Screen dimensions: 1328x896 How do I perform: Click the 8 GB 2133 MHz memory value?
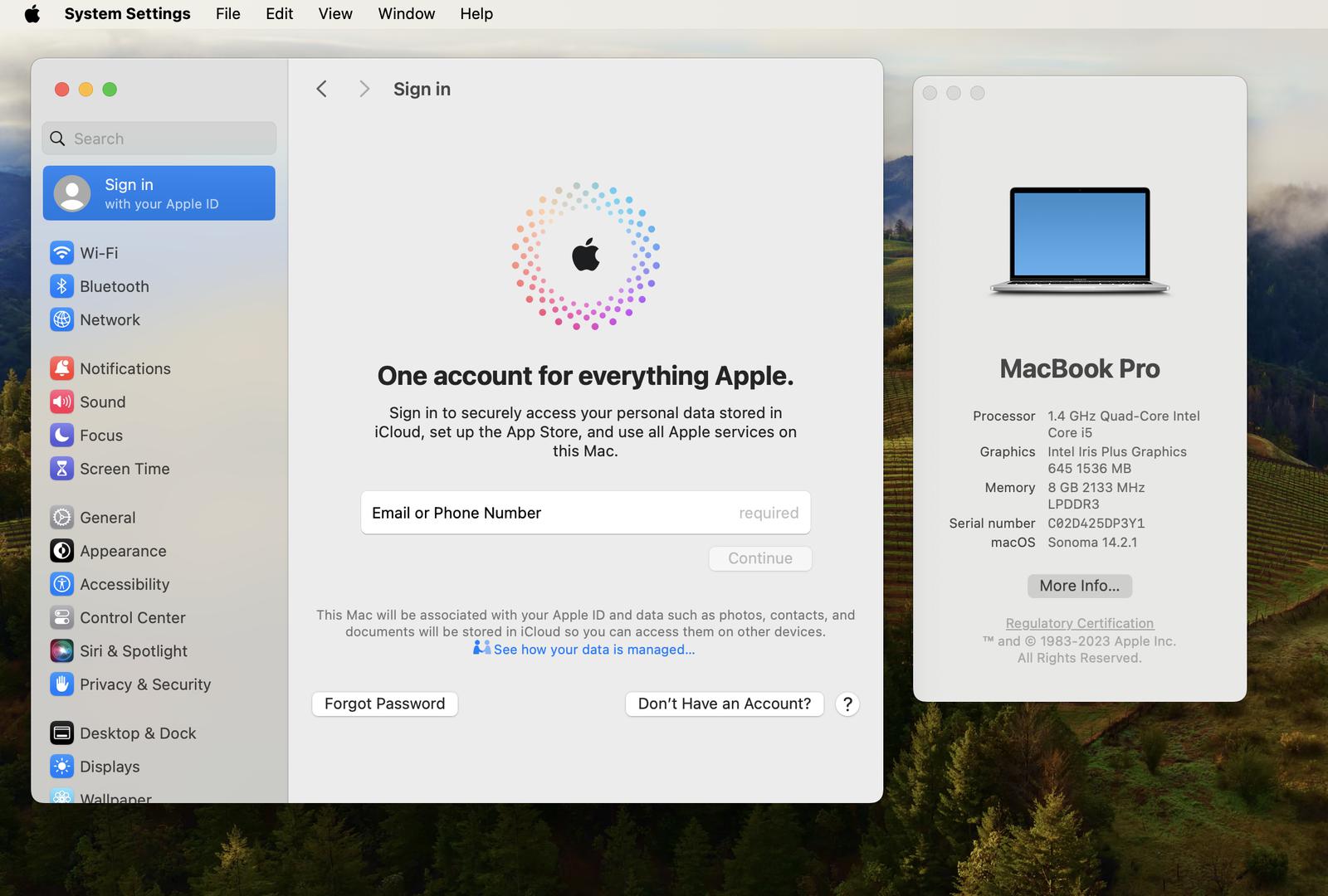coord(1096,495)
